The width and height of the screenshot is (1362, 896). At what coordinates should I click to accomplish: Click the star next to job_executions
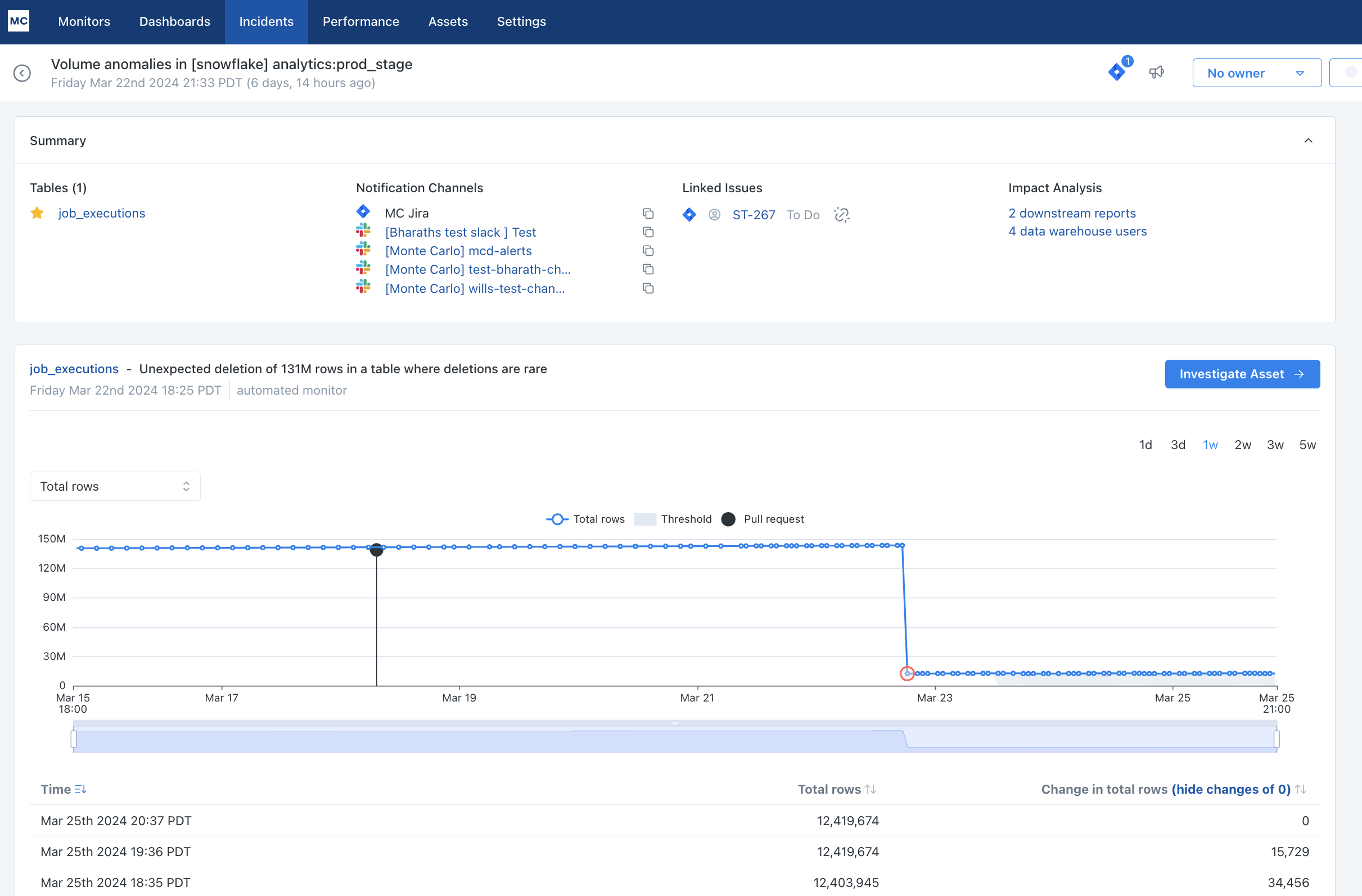(37, 214)
